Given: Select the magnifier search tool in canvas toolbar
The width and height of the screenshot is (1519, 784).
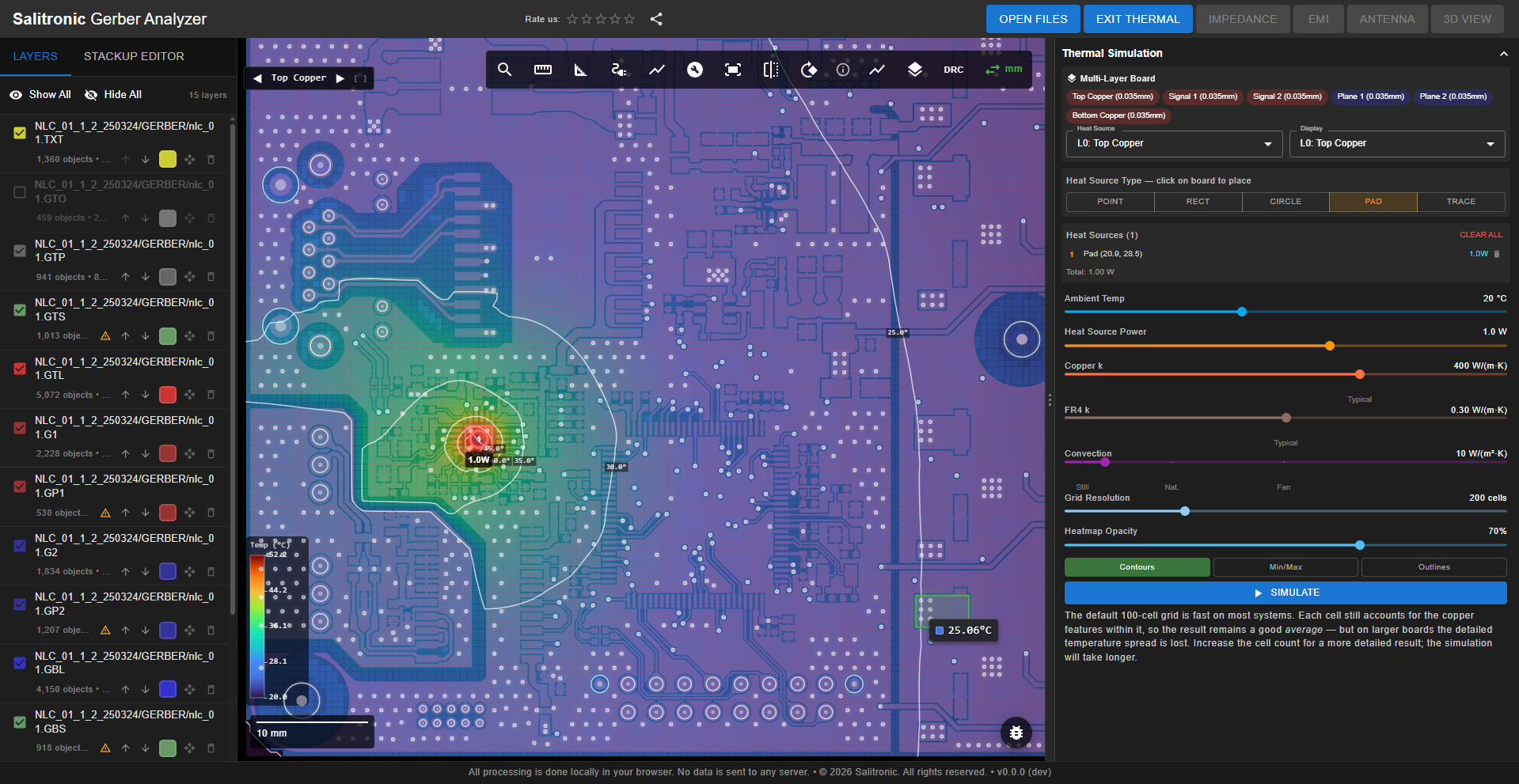Looking at the screenshot, I should [x=504, y=70].
